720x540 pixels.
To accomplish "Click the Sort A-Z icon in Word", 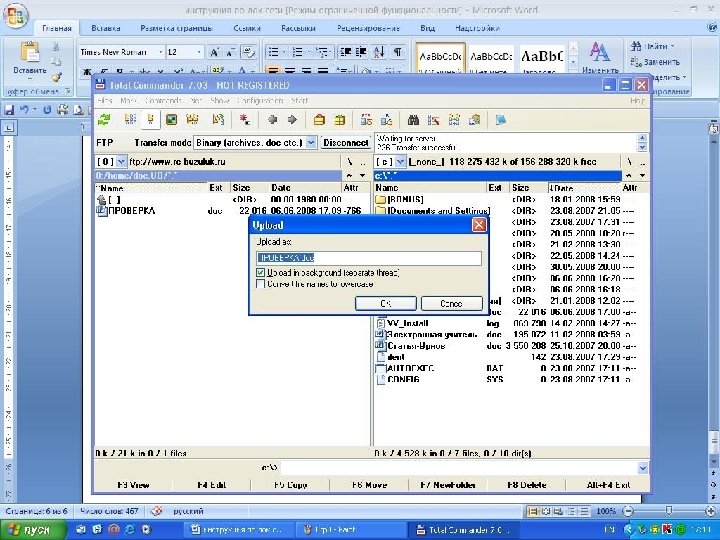I will (378, 52).
